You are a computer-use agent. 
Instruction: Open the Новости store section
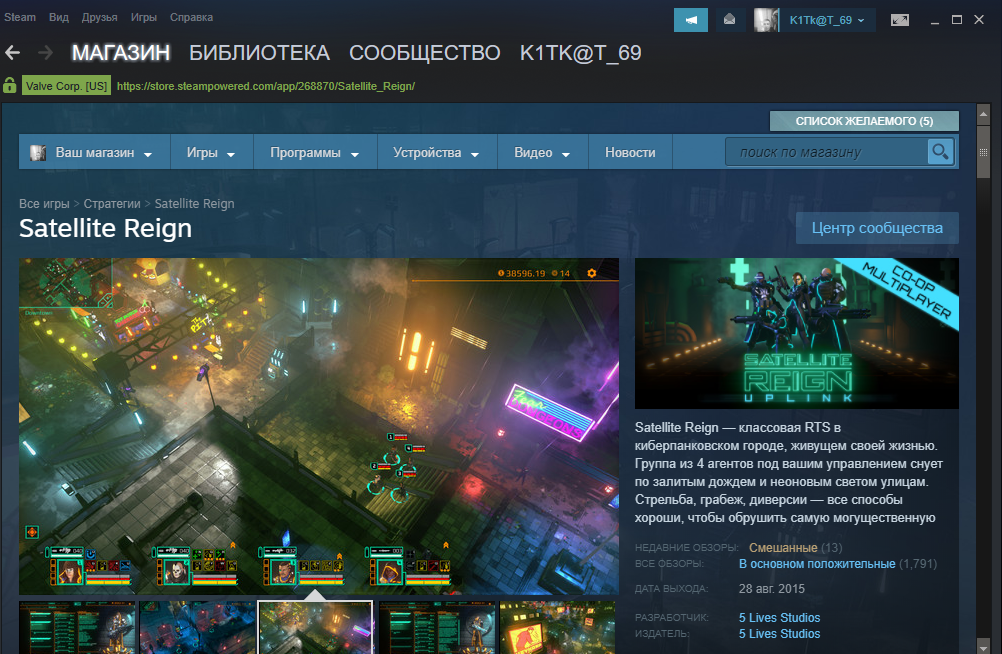630,152
